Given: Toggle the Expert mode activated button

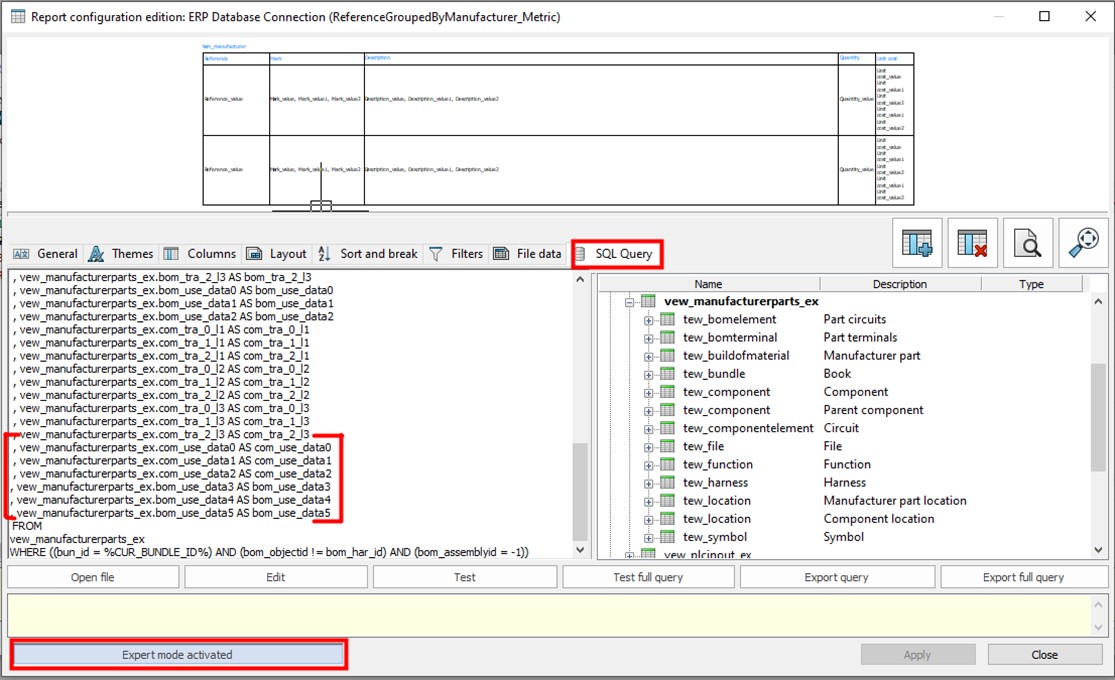Looking at the screenshot, I should click(177, 655).
